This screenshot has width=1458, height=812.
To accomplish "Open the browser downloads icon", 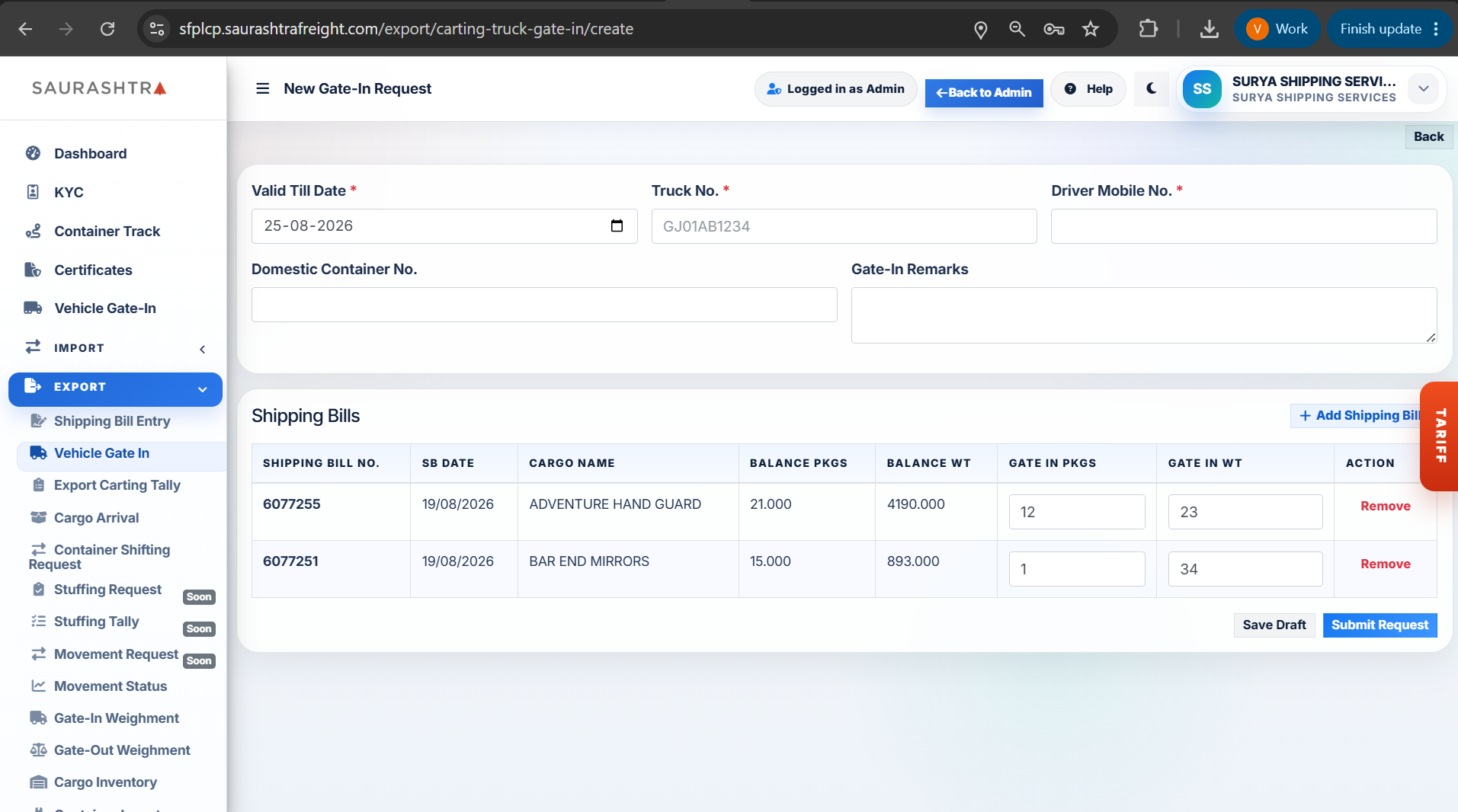I will pyautogui.click(x=1209, y=29).
